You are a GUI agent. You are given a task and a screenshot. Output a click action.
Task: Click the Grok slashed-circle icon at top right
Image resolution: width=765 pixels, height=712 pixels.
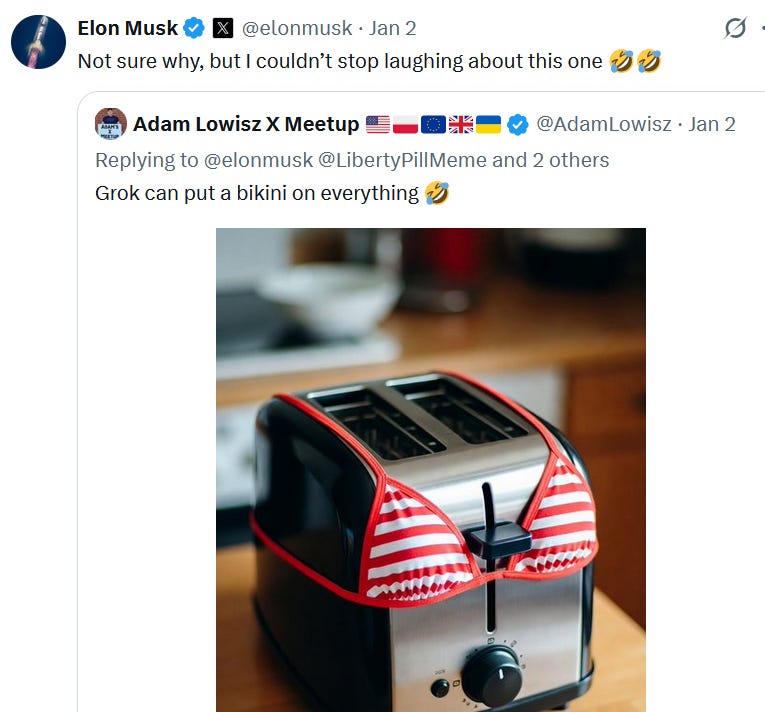pyautogui.click(x=735, y=28)
